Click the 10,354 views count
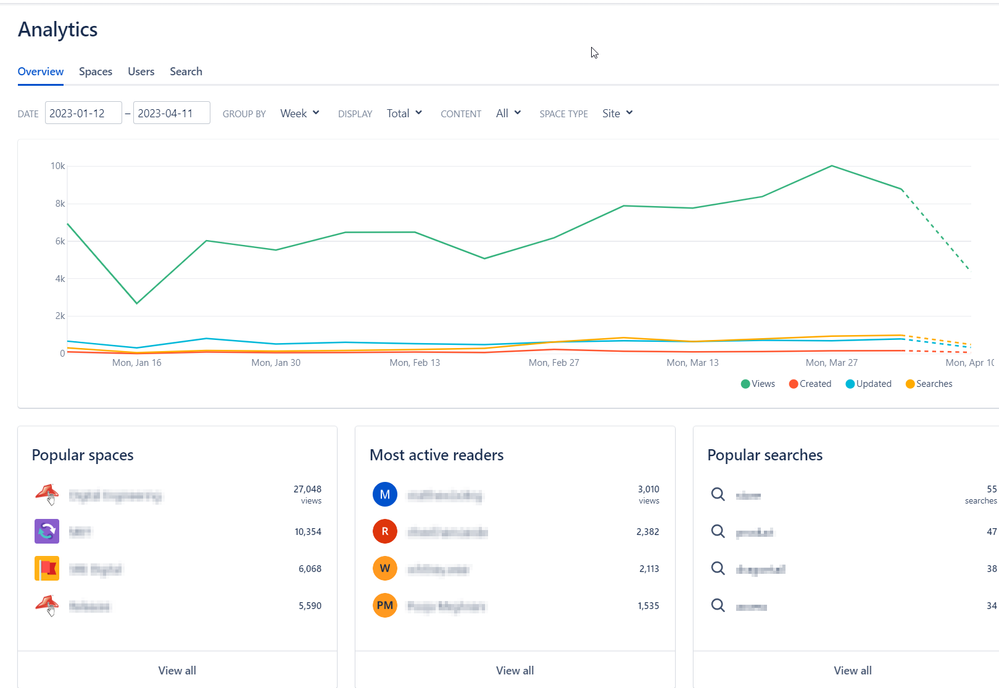The width and height of the screenshot is (999, 688). 308,531
